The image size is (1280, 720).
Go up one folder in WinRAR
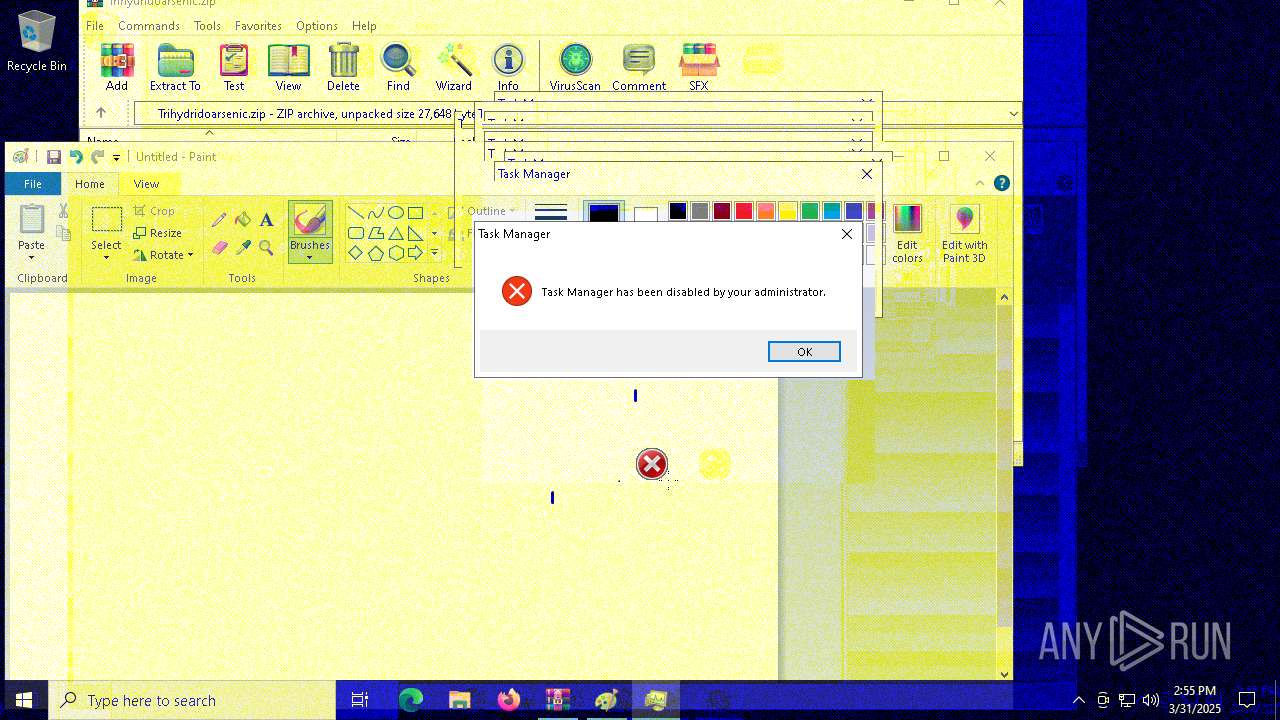(x=100, y=113)
